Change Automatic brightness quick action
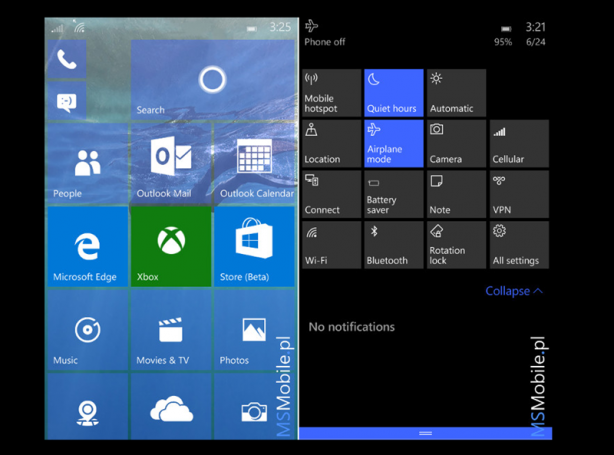This screenshot has width=614, height=455. click(x=456, y=93)
